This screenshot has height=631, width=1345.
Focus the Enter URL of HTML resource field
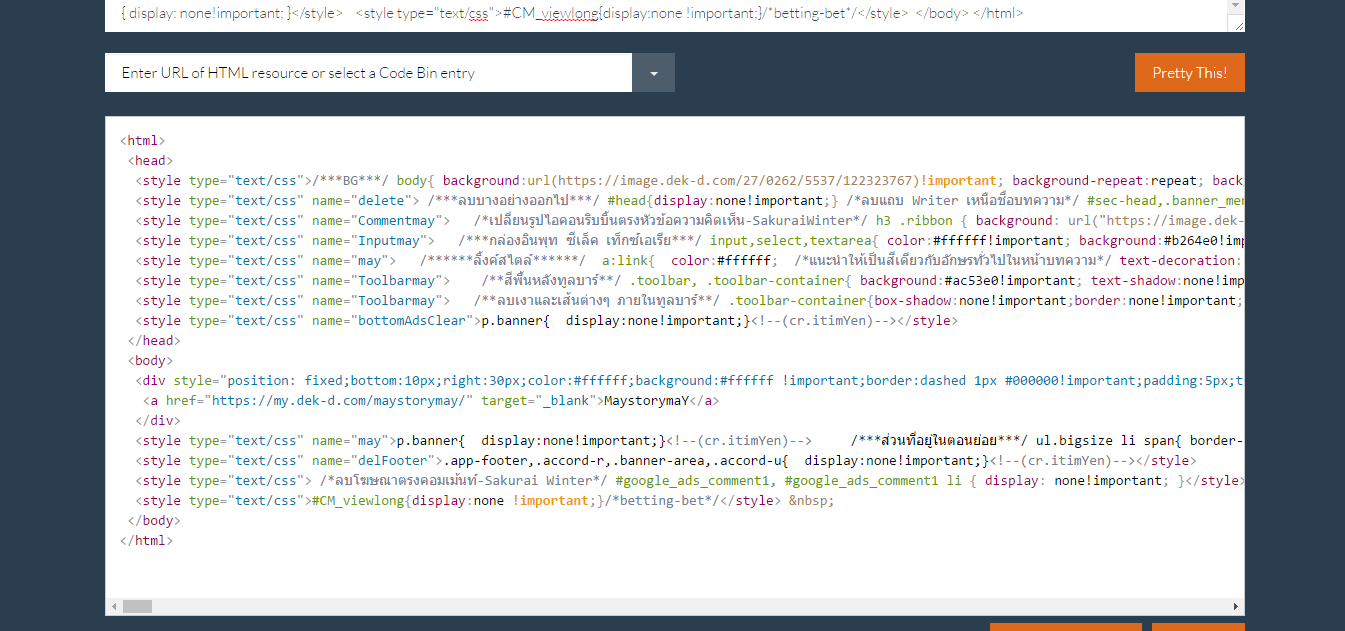coord(368,73)
